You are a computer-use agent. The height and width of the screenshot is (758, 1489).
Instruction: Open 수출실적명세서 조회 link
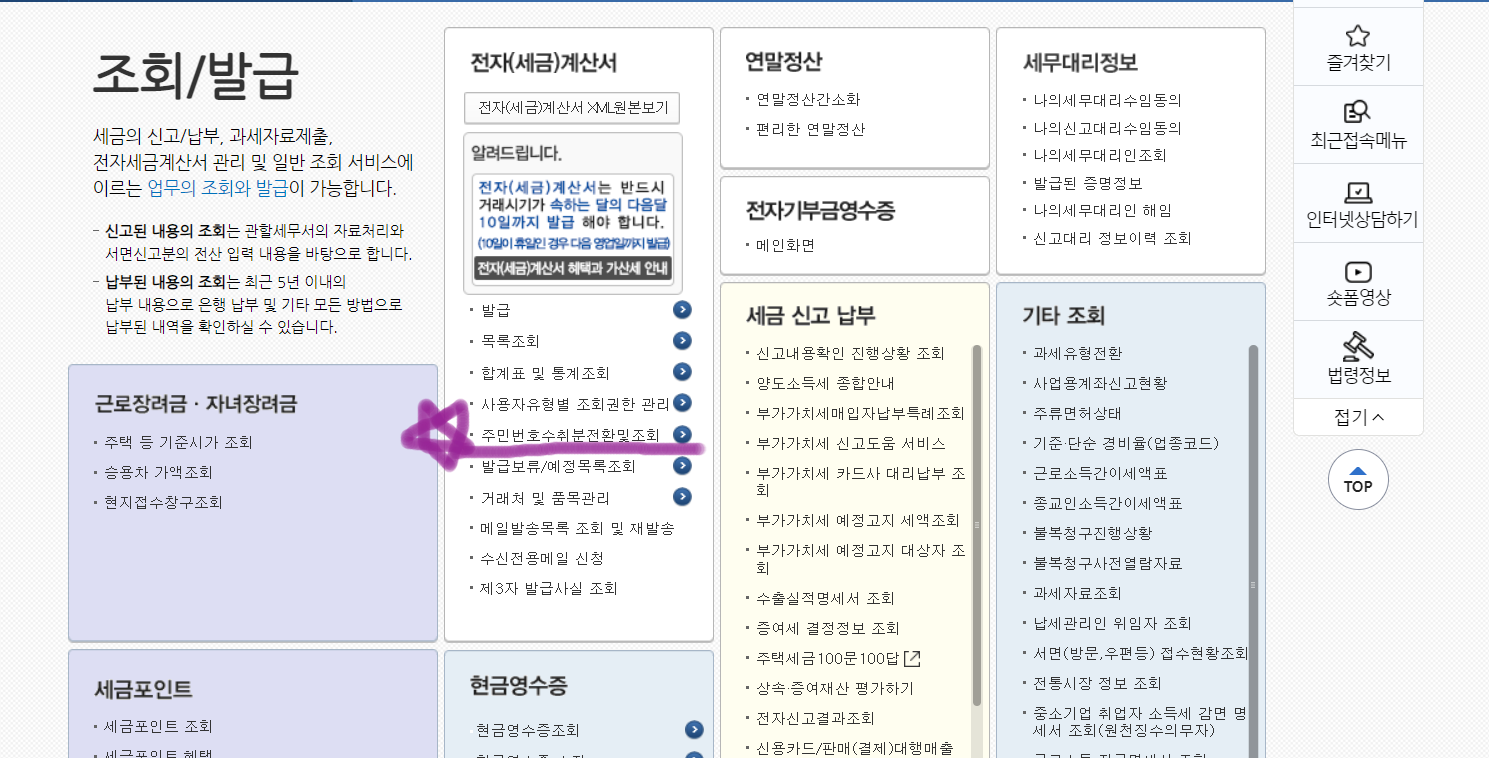(825, 598)
